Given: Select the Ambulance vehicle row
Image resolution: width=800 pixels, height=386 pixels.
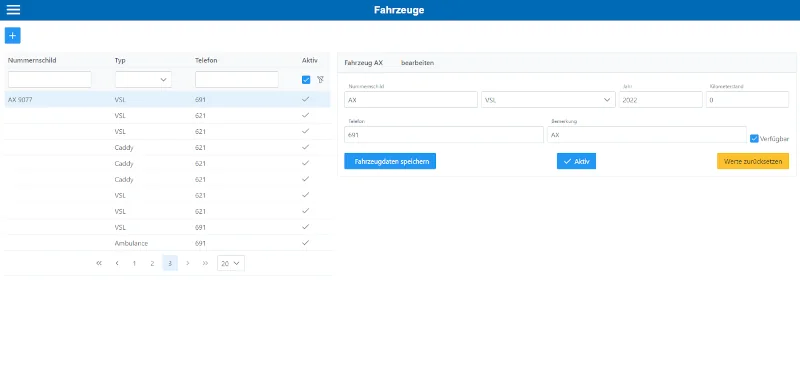Looking at the screenshot, I should 167,243.
